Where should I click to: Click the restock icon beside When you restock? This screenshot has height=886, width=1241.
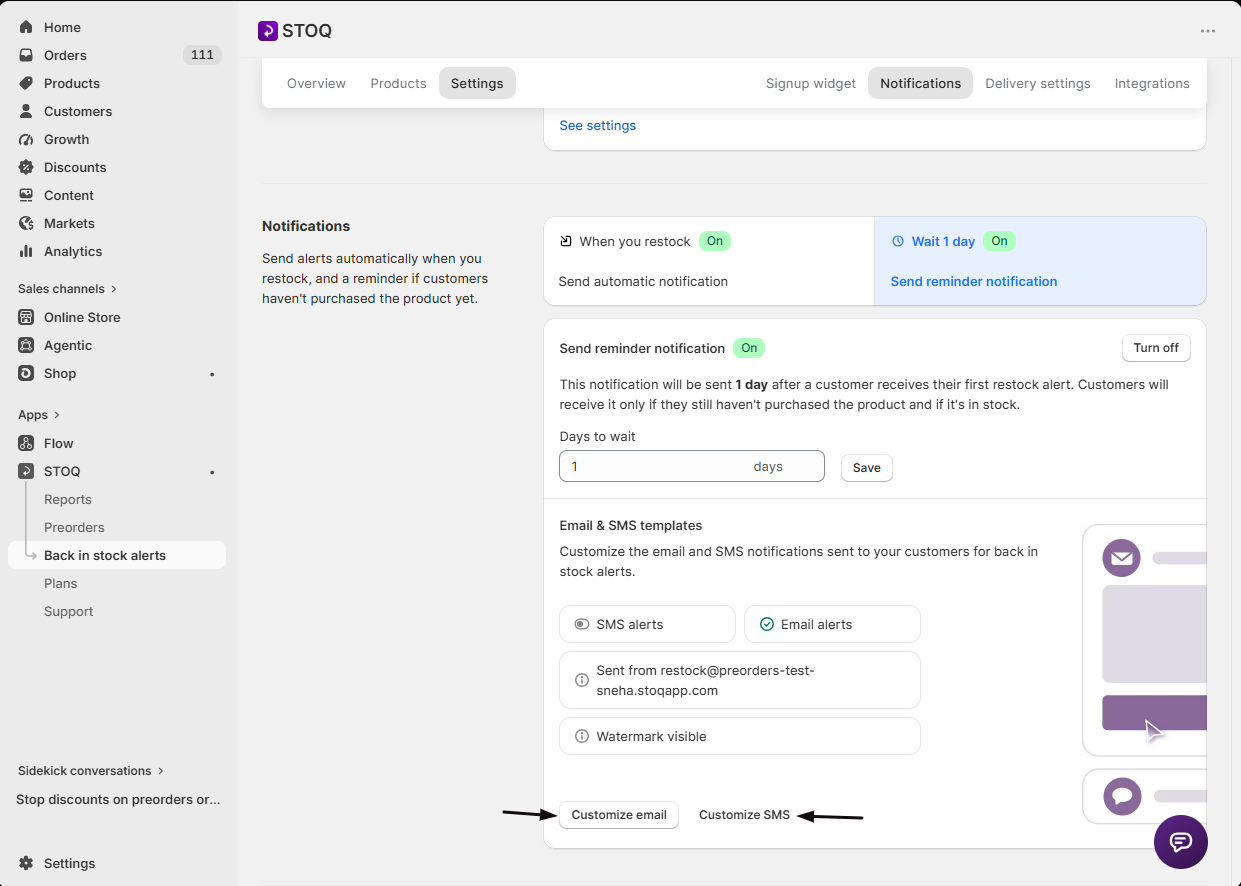tap(566, 241)
